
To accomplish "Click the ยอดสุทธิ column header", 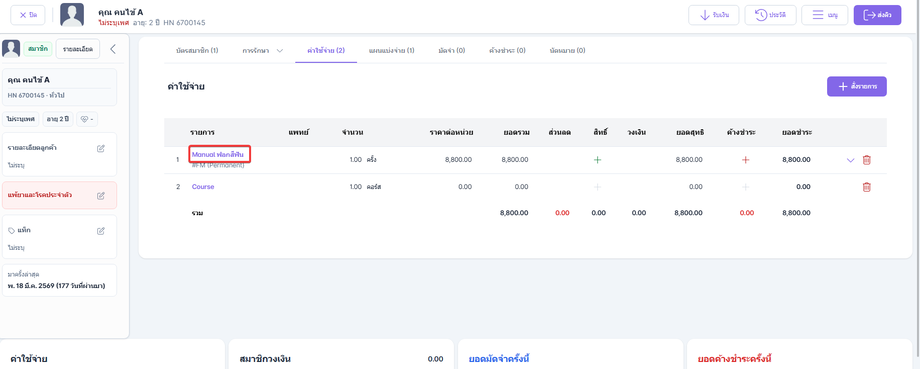I will 689,133.
